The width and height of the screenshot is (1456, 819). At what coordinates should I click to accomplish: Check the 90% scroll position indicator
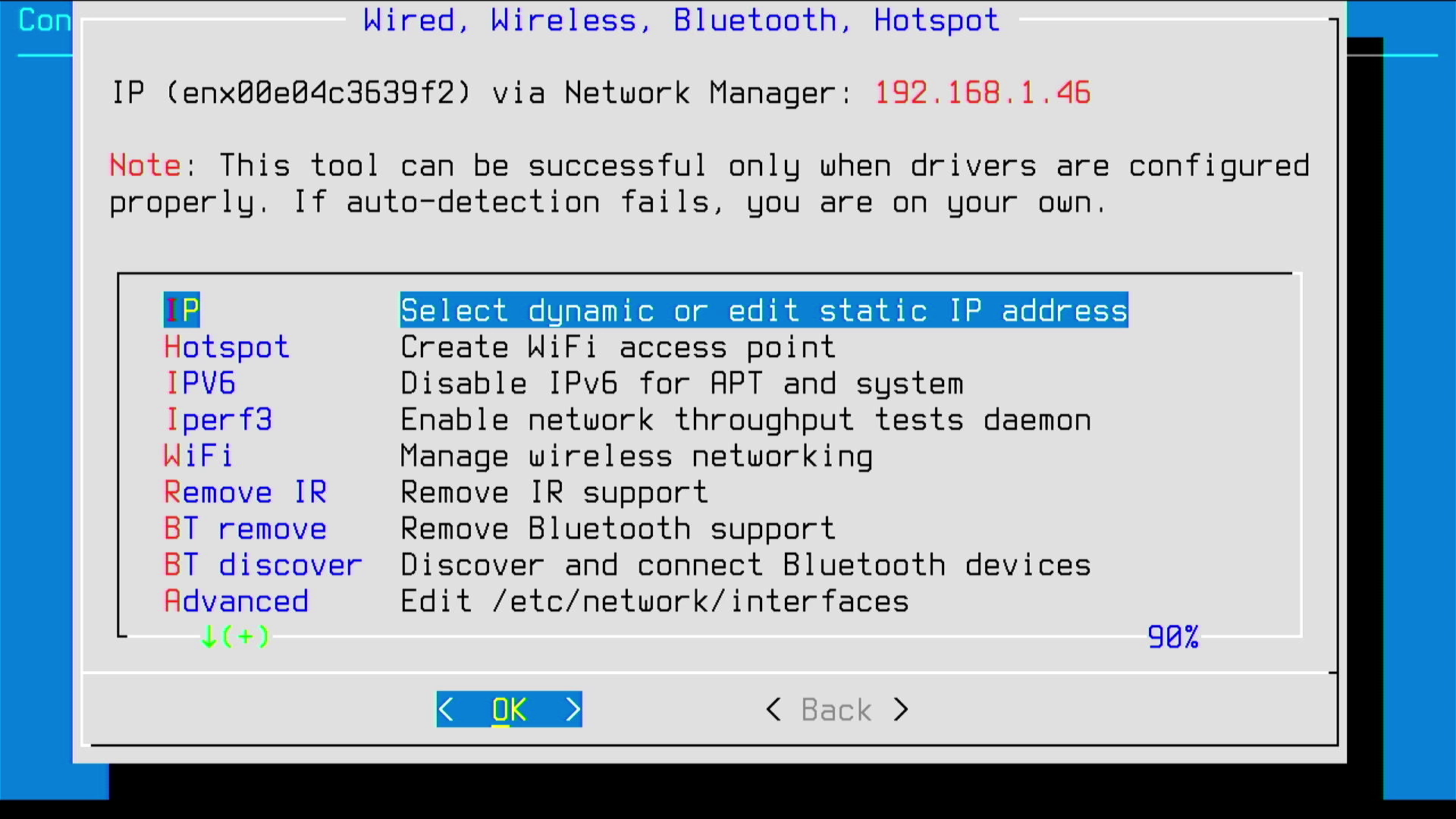click(x=1173, y=636)
